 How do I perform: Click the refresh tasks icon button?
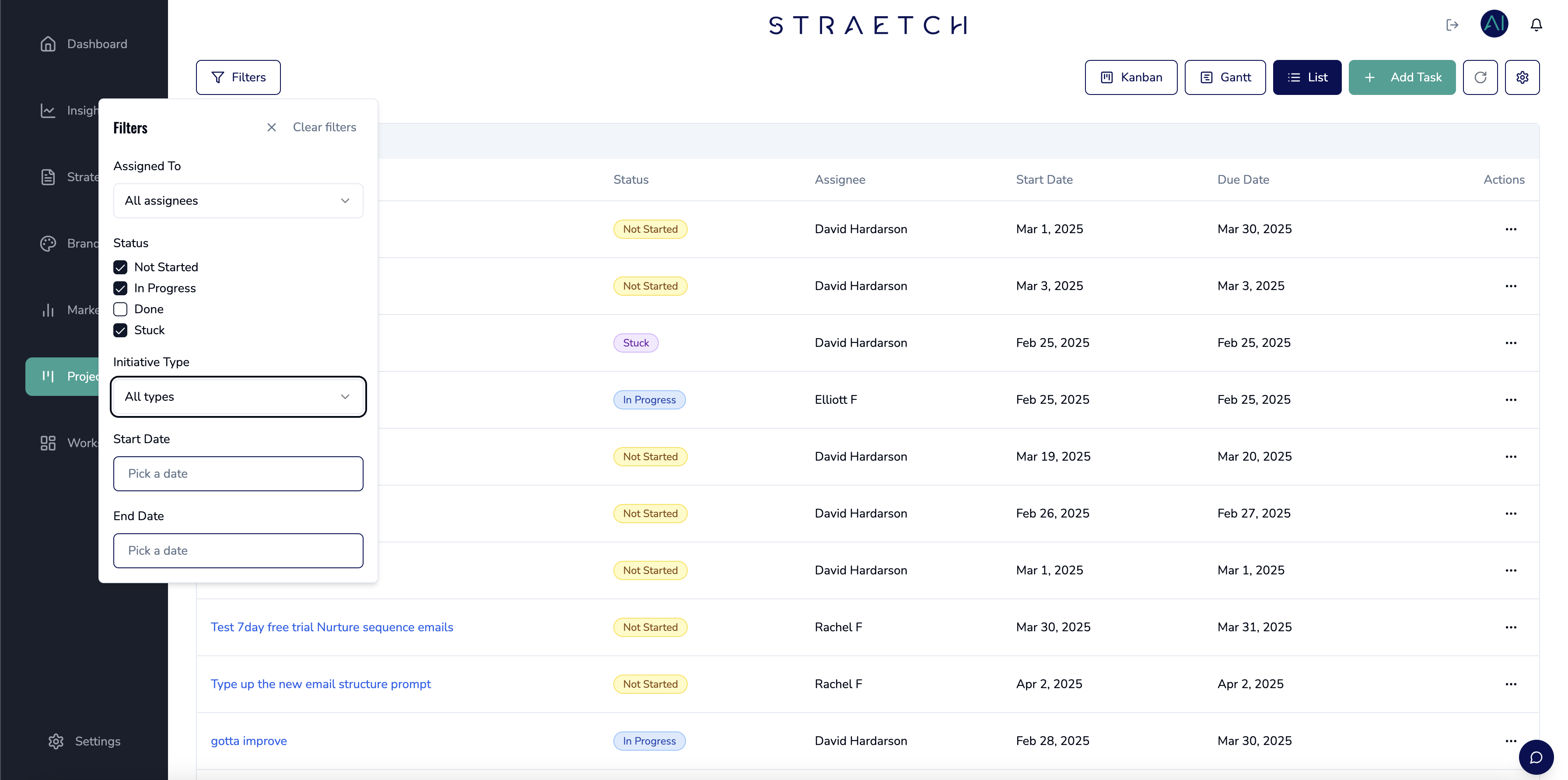(x=1480, y=77)
